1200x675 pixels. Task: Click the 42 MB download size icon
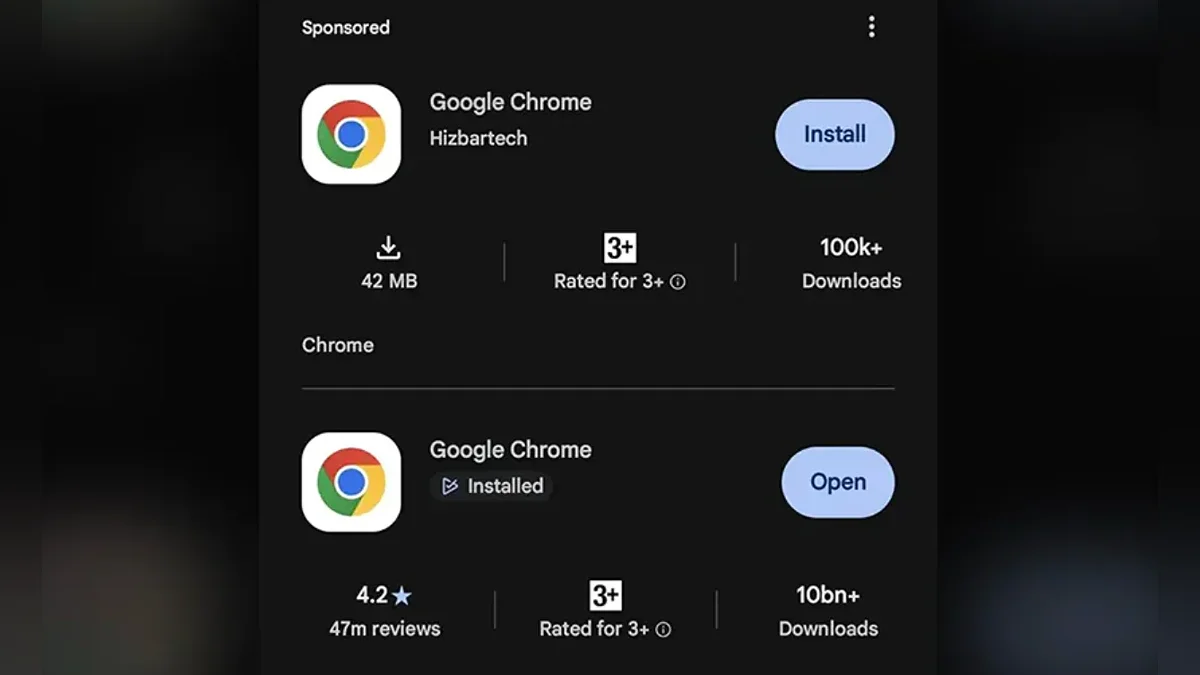[388, 248]
